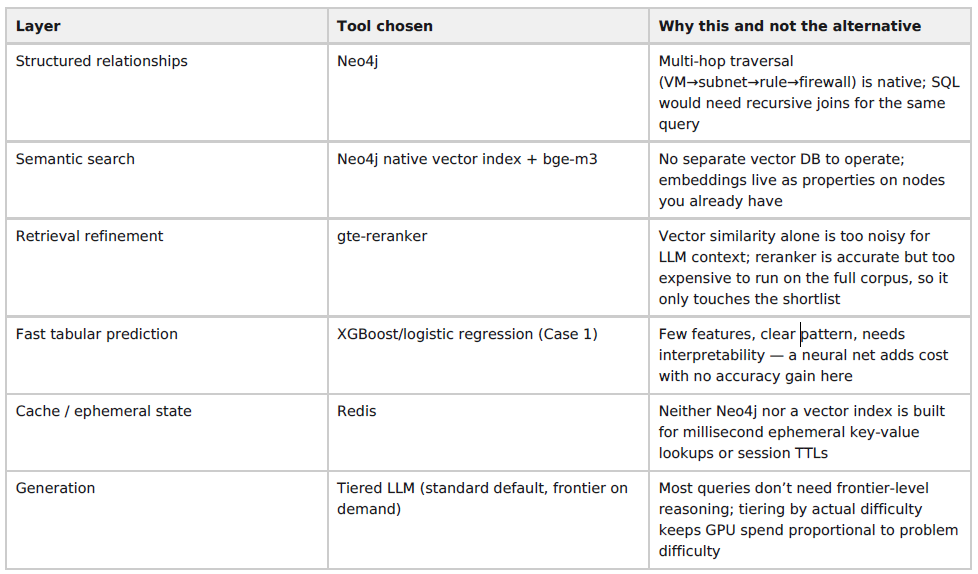
Task: Click the 'Layer' column header
Action: click(x=167, y=26)
